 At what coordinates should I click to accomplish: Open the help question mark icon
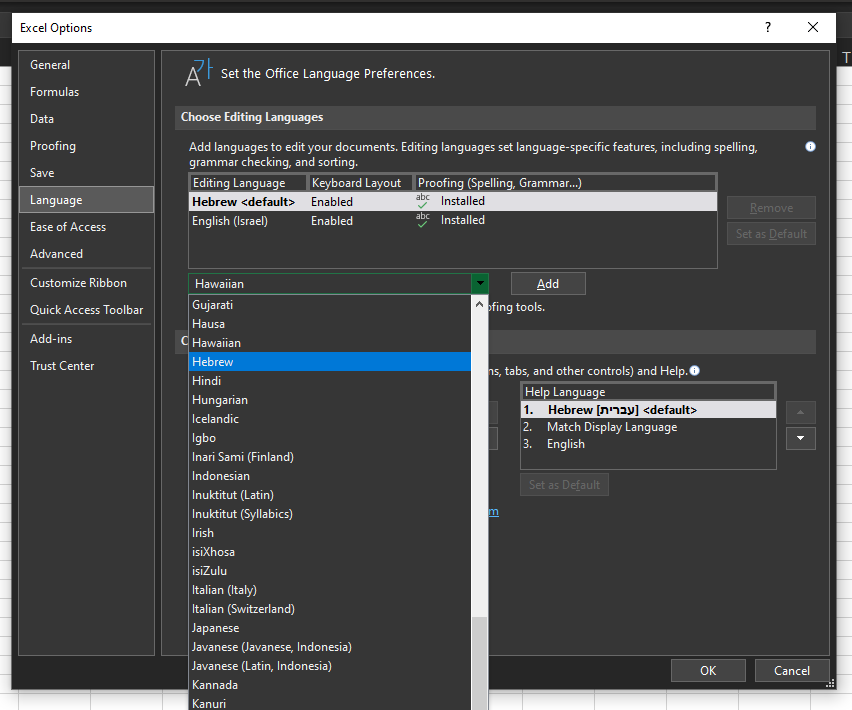[x=768, y=27]
